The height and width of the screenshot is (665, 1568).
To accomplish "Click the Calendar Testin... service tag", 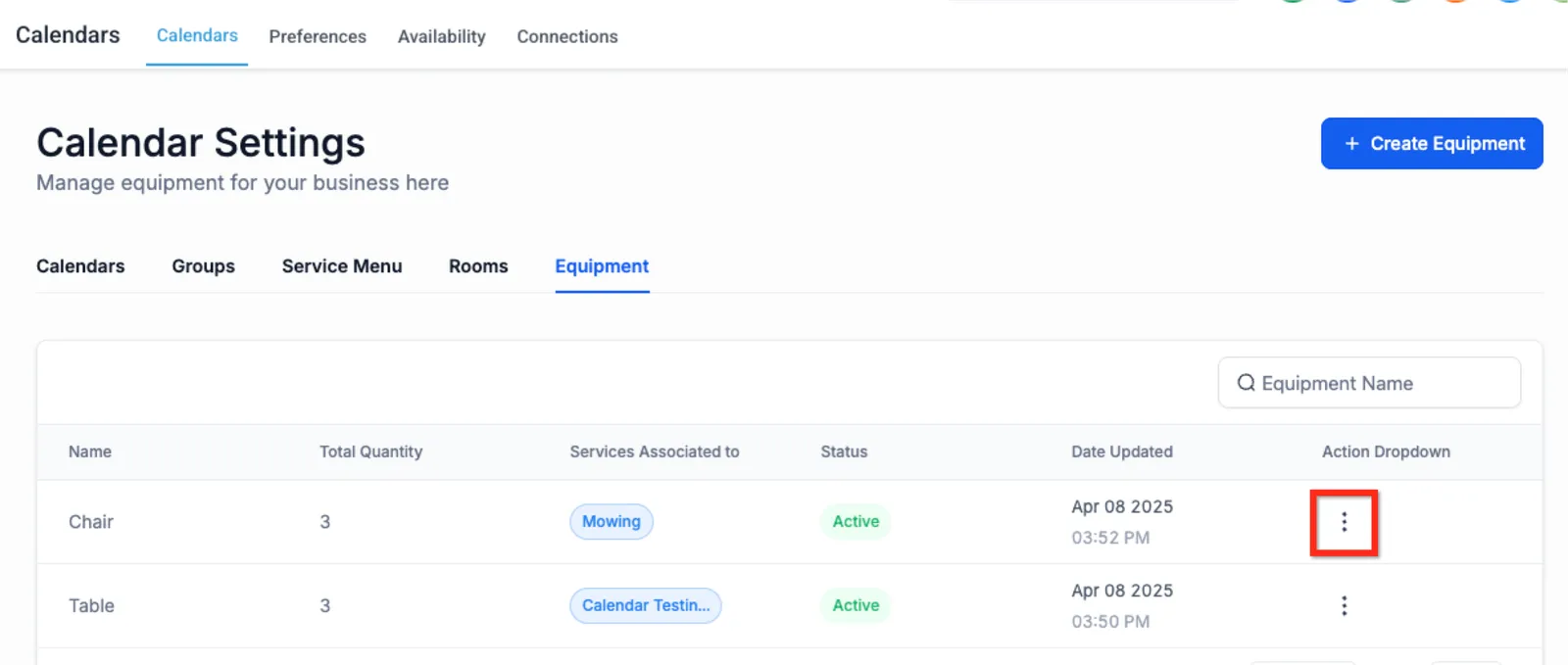I will point(646,606).
